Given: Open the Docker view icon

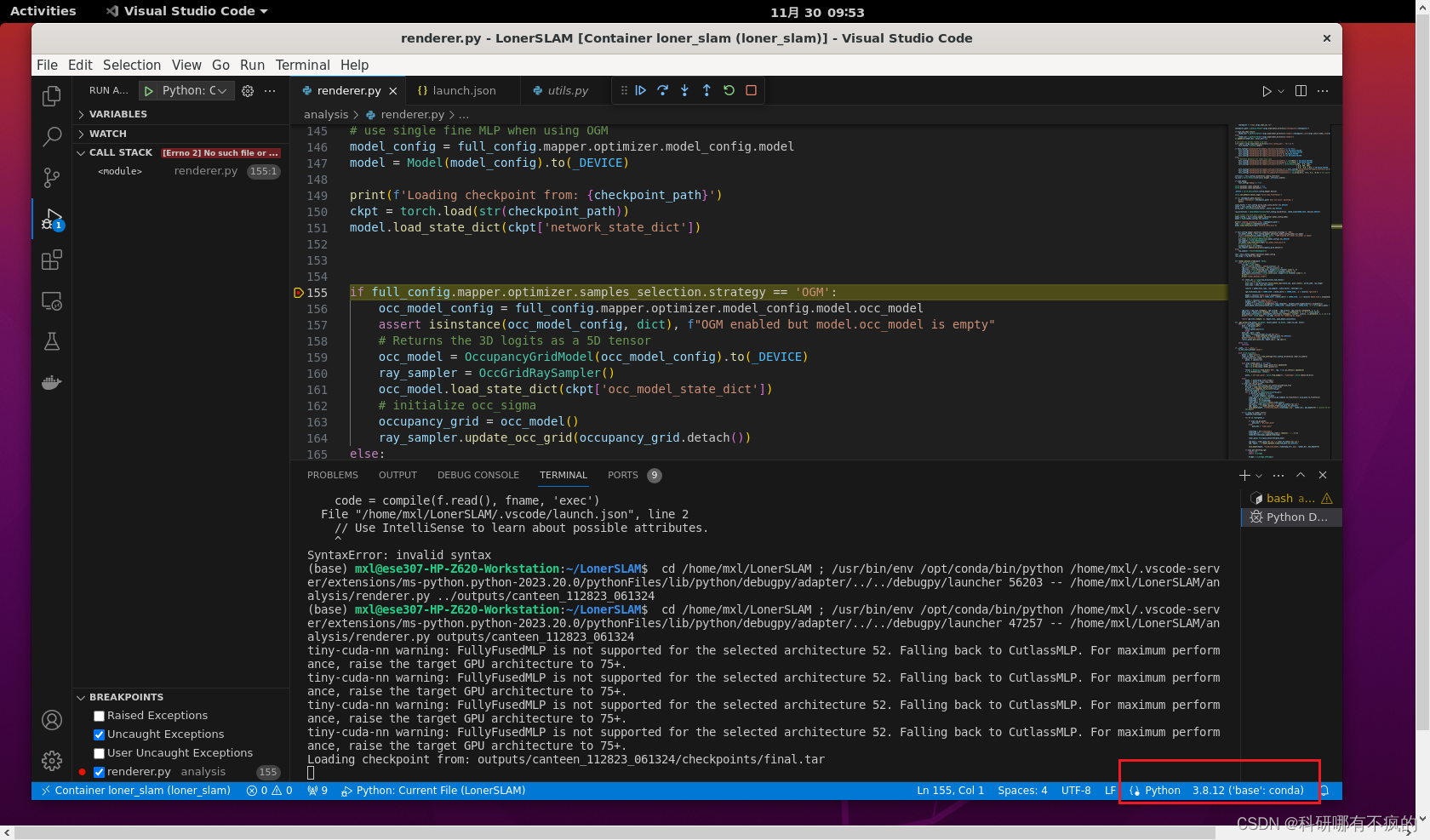Looking at the screenshot, I should point(52,382).
